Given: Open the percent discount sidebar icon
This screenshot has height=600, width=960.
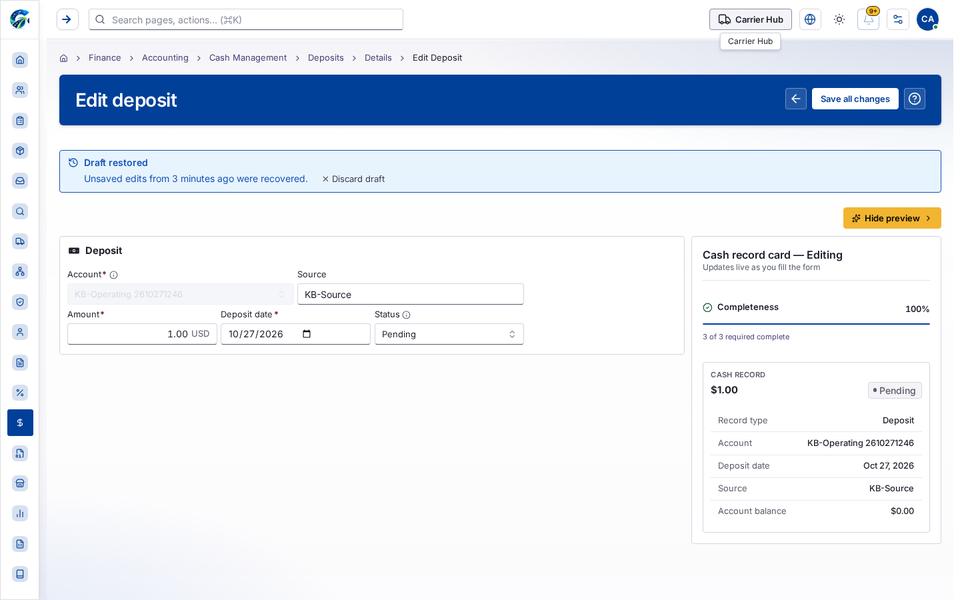Looking at the screenshot, I should [20, 392].
